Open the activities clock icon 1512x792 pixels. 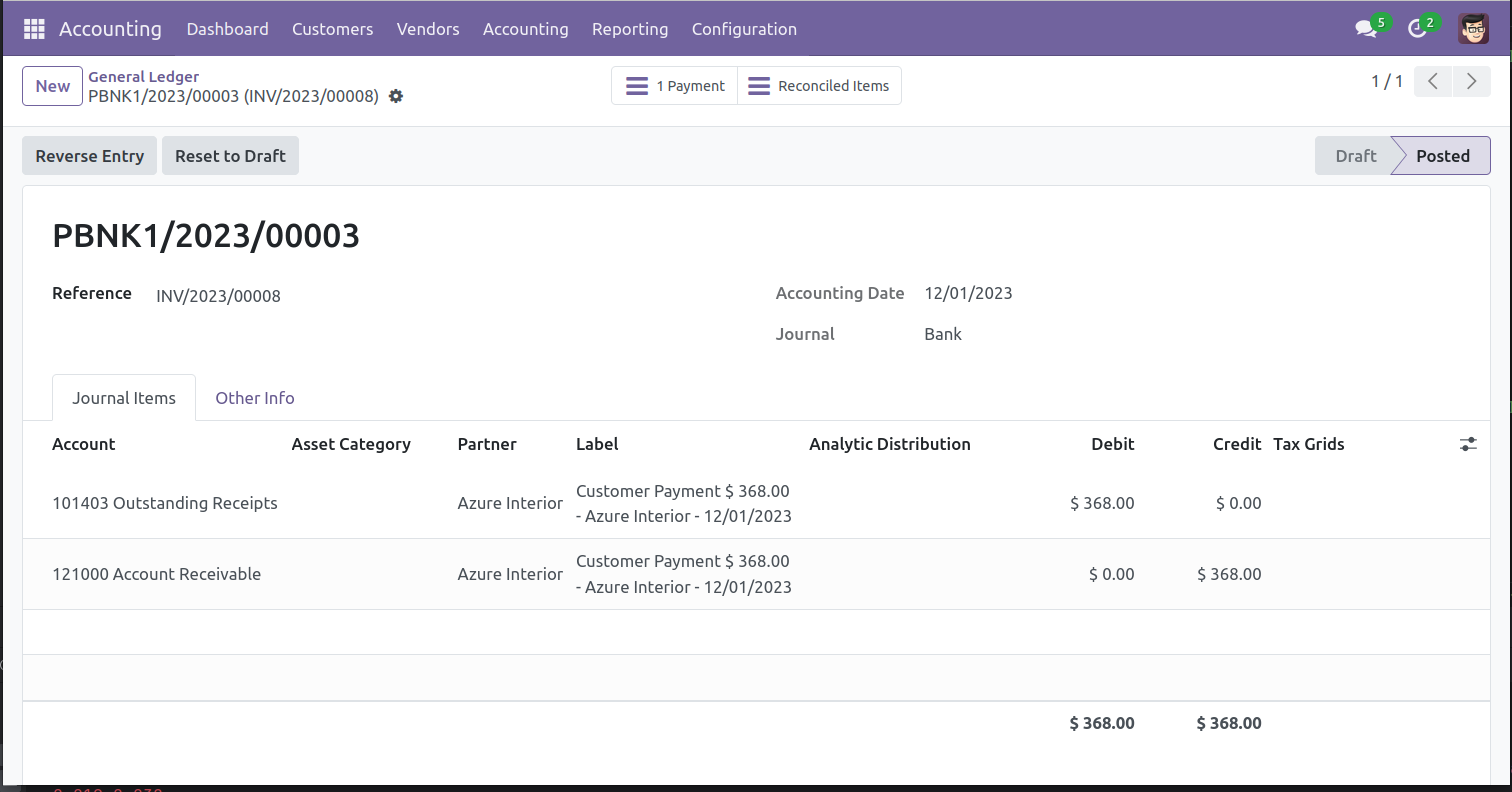click(1417, 29)
